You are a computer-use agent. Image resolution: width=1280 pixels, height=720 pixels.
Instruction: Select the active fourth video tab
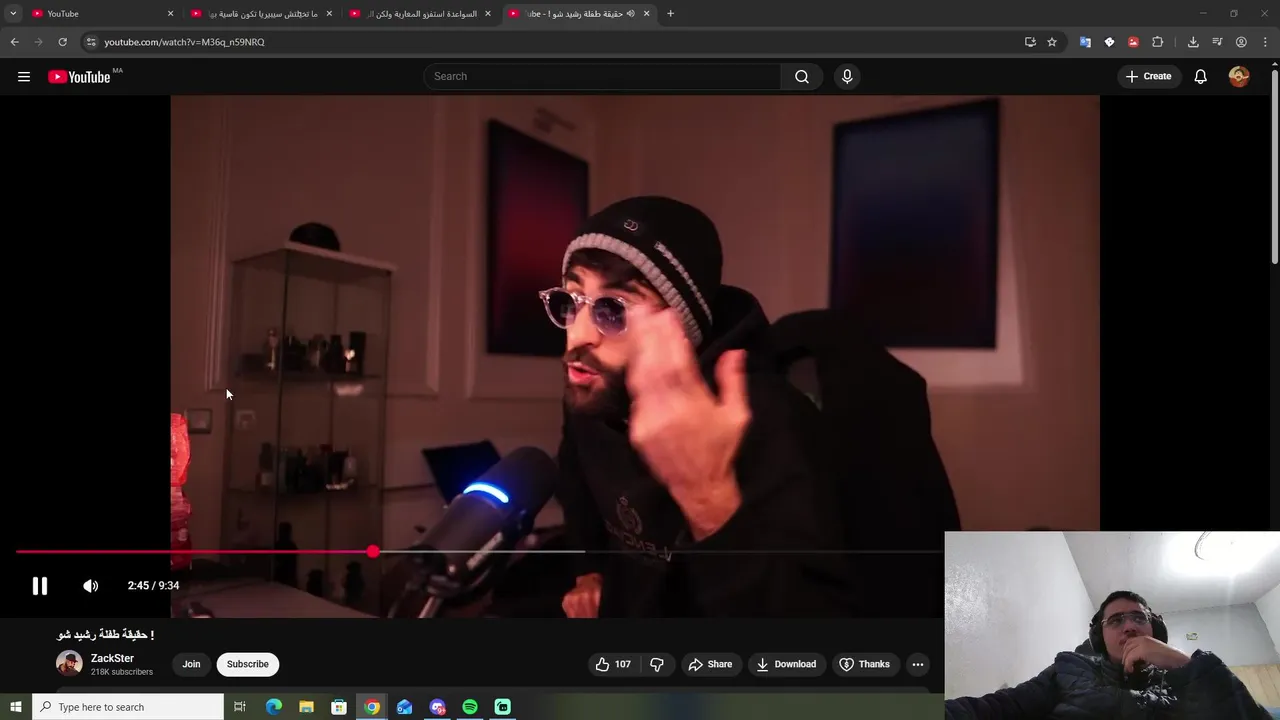[x=578, y=14]
